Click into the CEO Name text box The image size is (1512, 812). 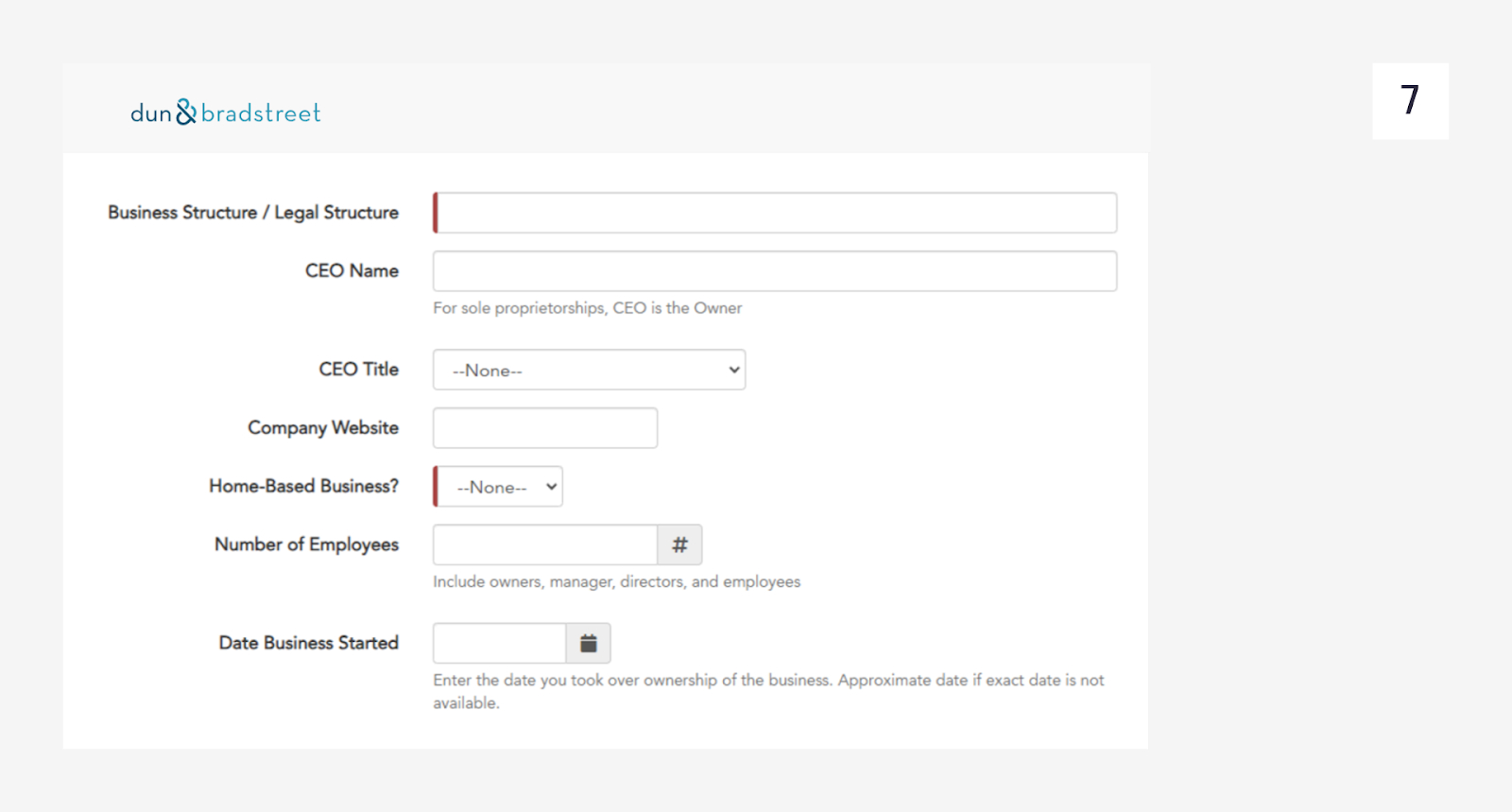(775, 271)
